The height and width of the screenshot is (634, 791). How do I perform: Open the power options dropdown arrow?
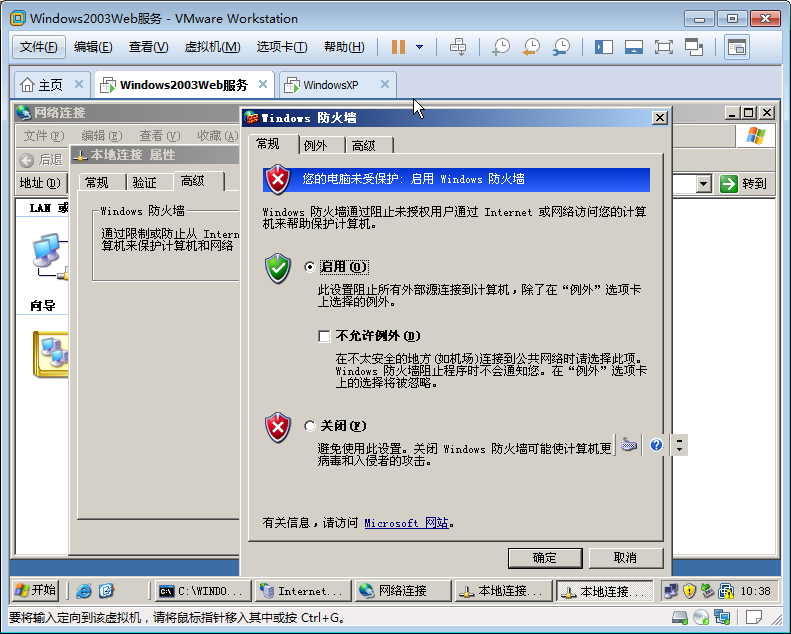click(x=419, y=47)
